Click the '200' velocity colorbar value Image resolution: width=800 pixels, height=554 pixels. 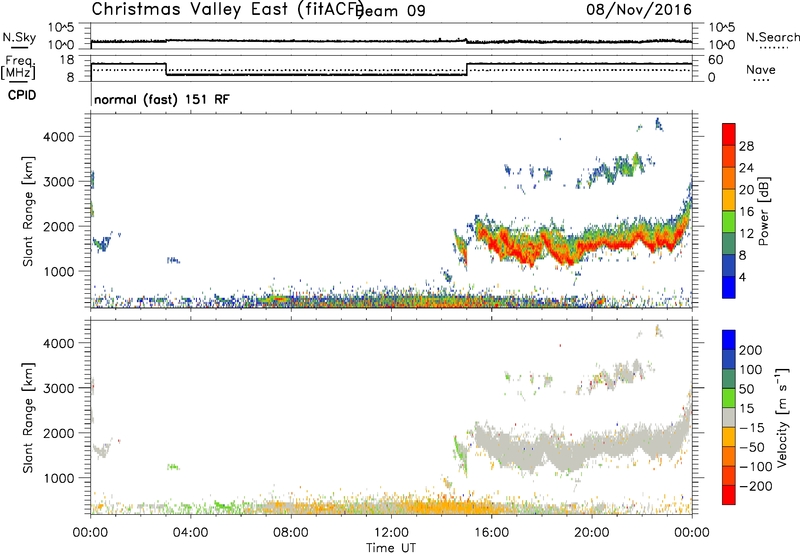[x=751, y=350]
